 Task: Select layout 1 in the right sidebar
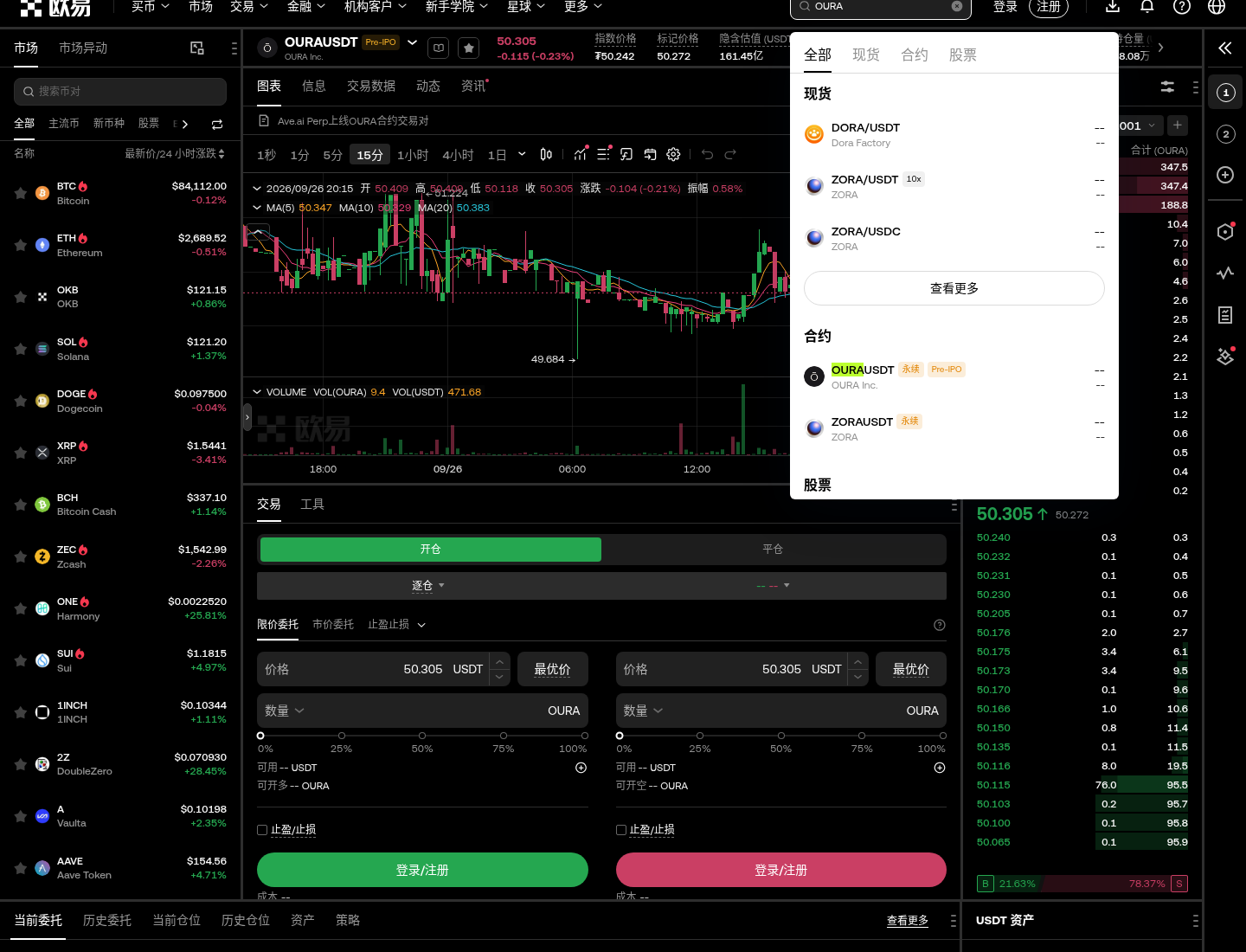click(1225, 93)
